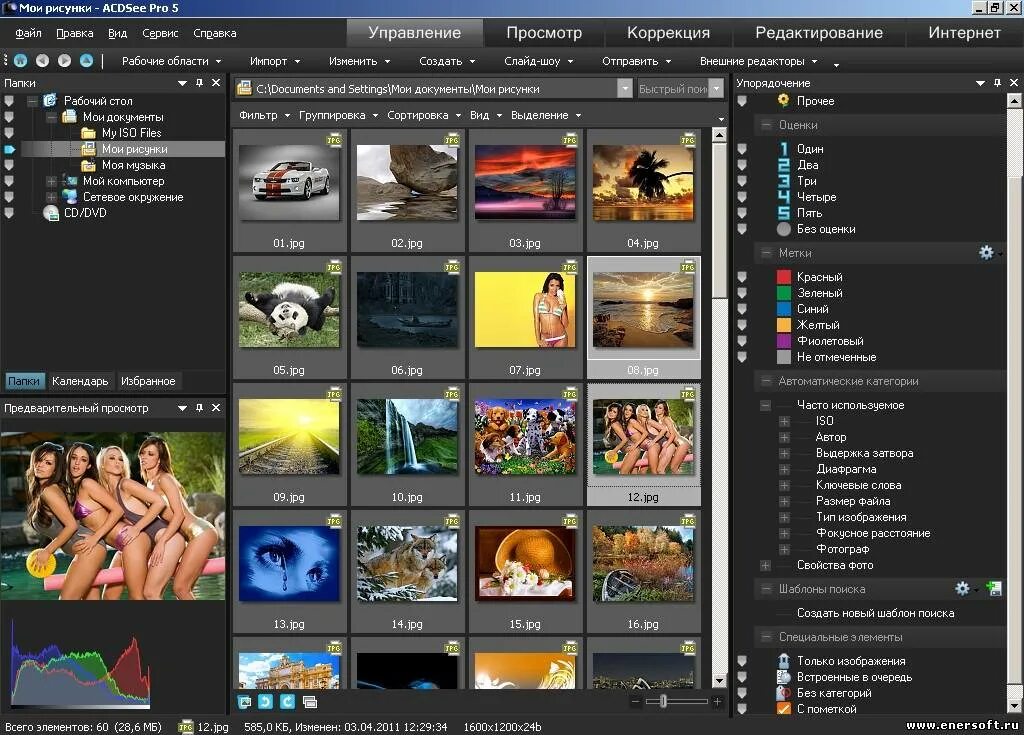1024x735 pixels.
Task: Select the Синий color label swatch
Action: pos(784,309)
